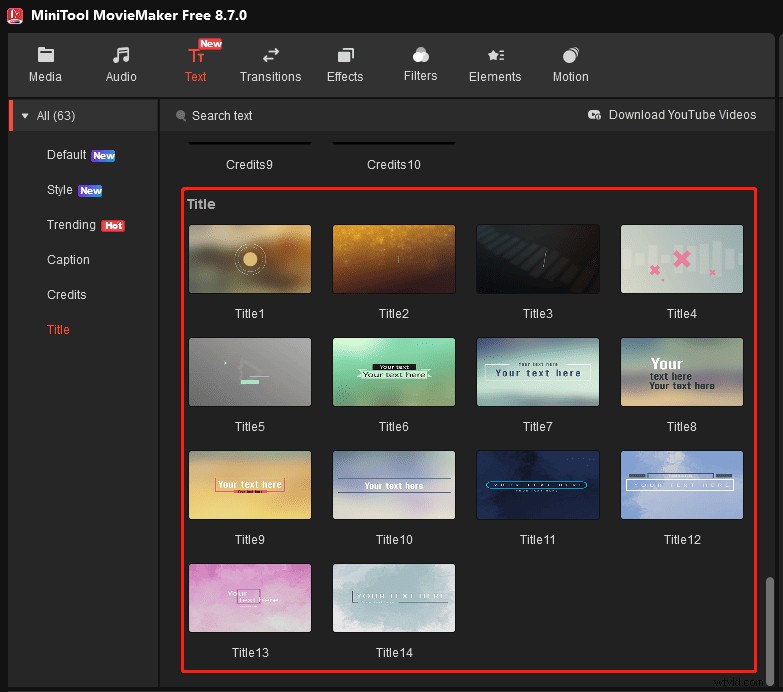Open the Filters circles icon
This screenshot has height=692, width=783.
coord(420,55)
